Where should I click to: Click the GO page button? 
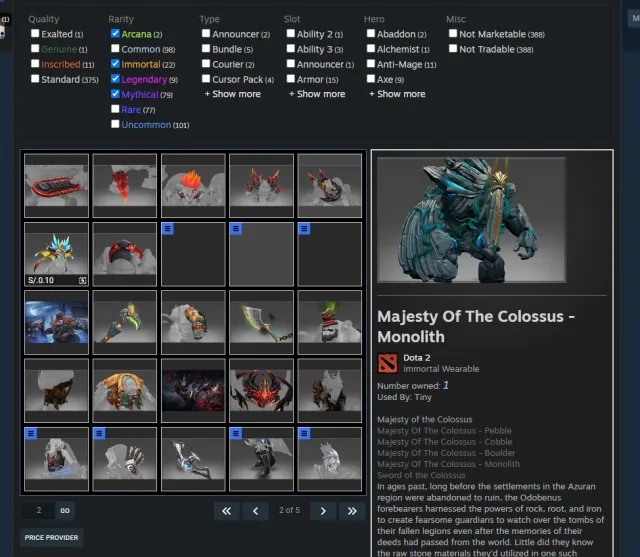65,510
